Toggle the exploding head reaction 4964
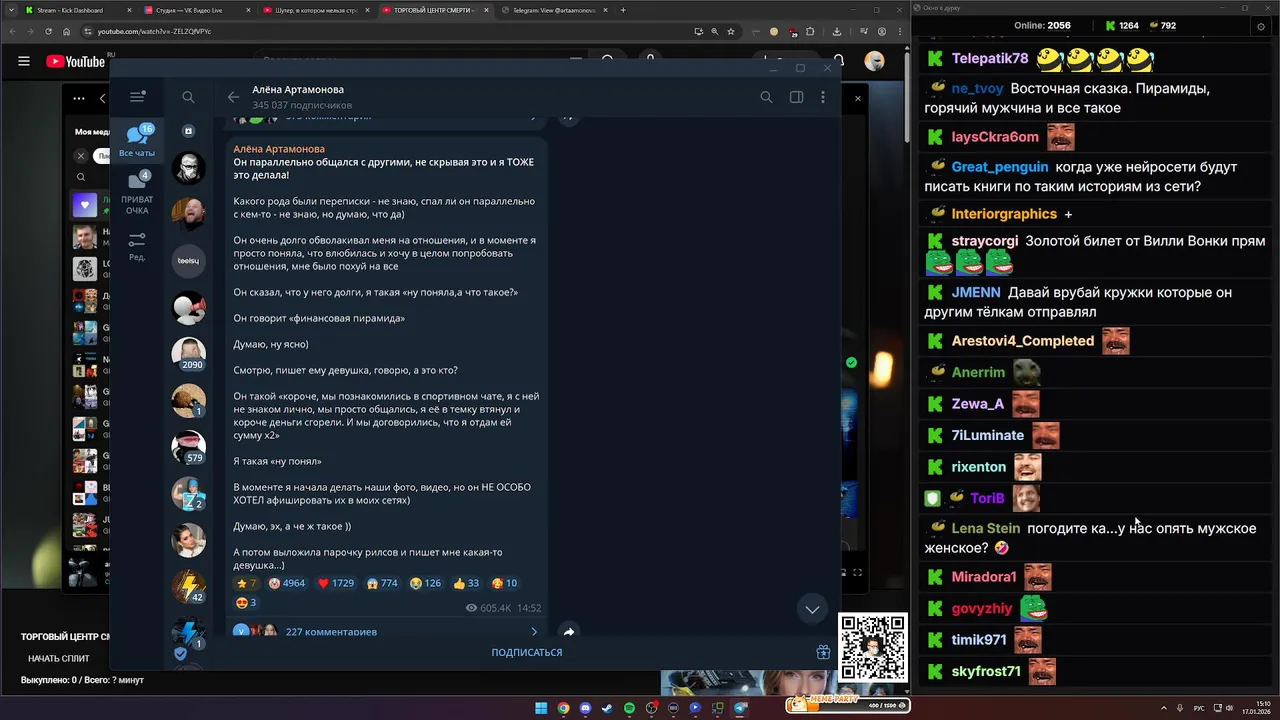The width and height of the screenshot is (1280, 720). click(287, 583)
